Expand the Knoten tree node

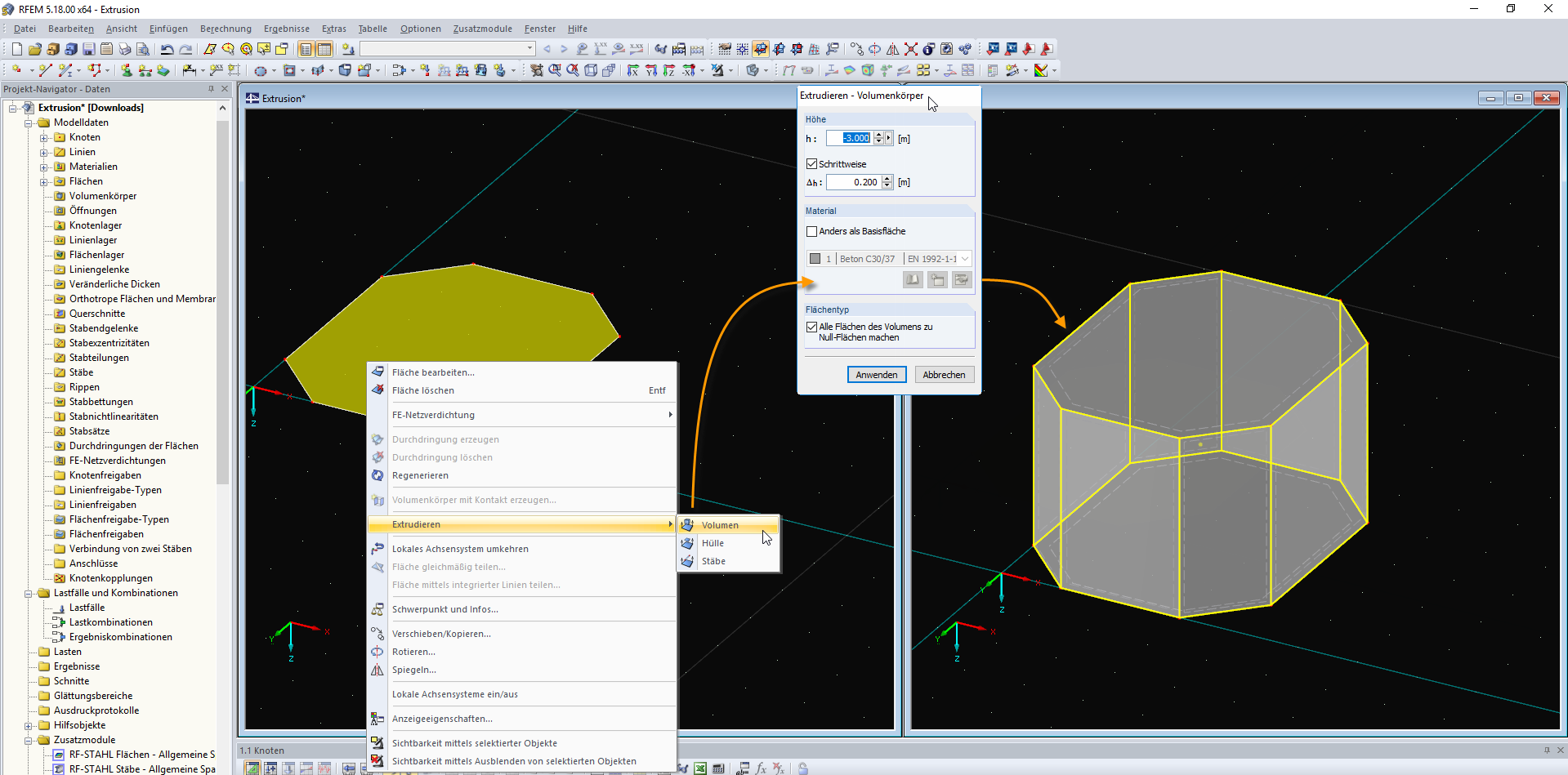[x=44, y=137]
